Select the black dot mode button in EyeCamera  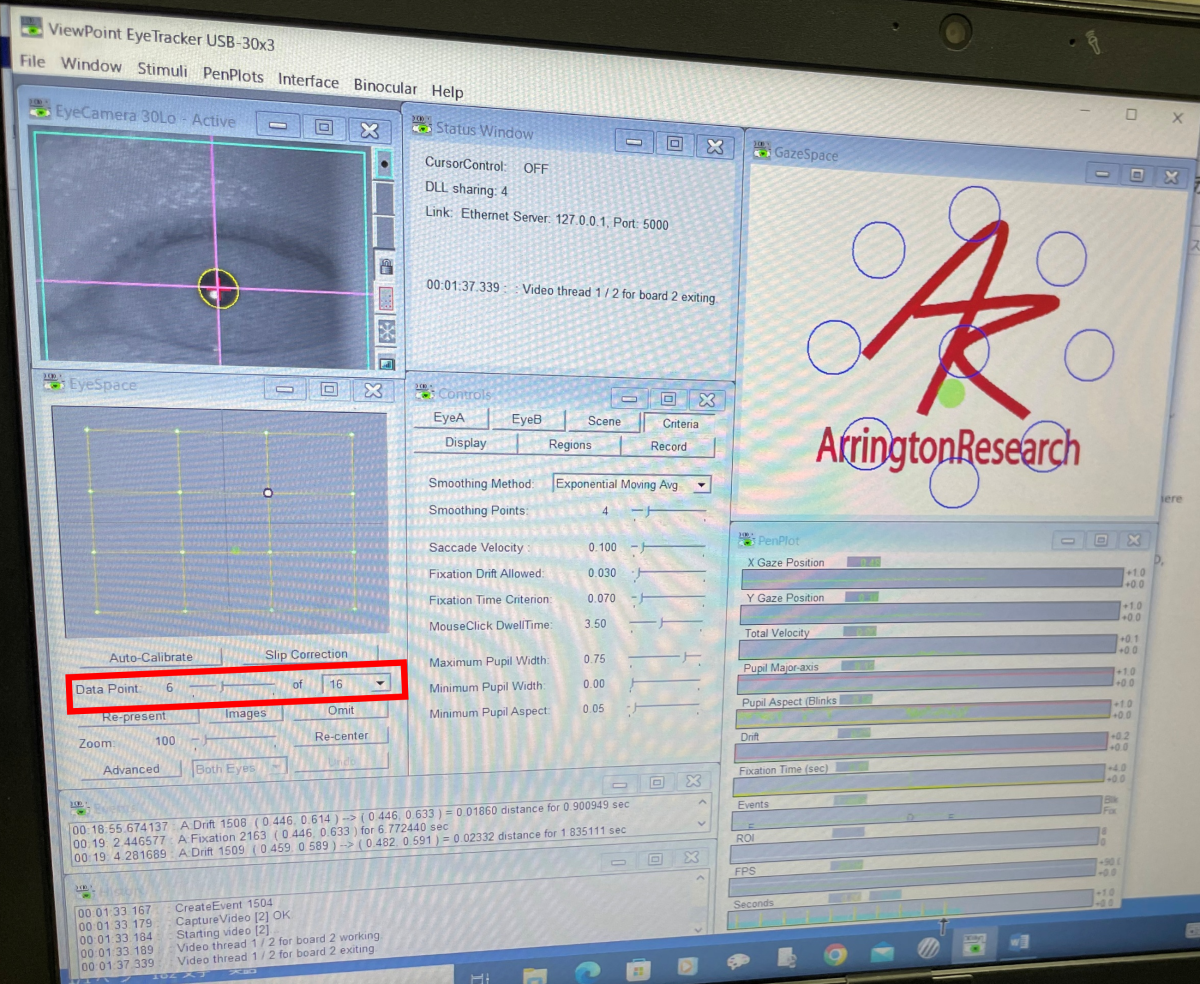pyautogui.click(x=384, y=162)
